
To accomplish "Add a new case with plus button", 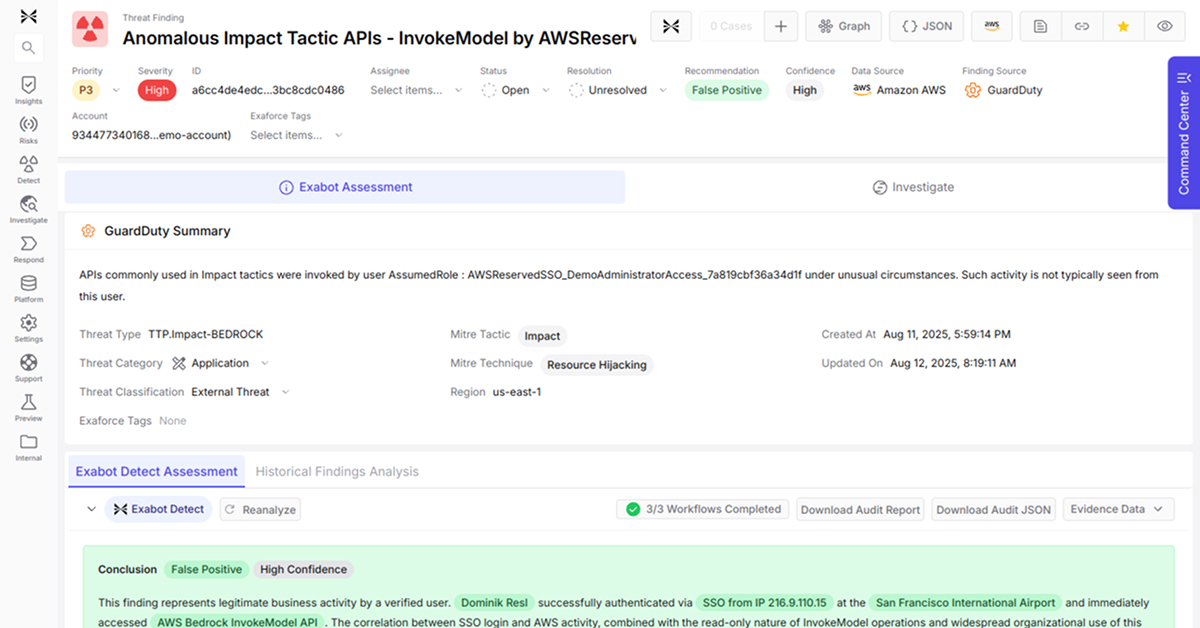I will tap(781, 26).
